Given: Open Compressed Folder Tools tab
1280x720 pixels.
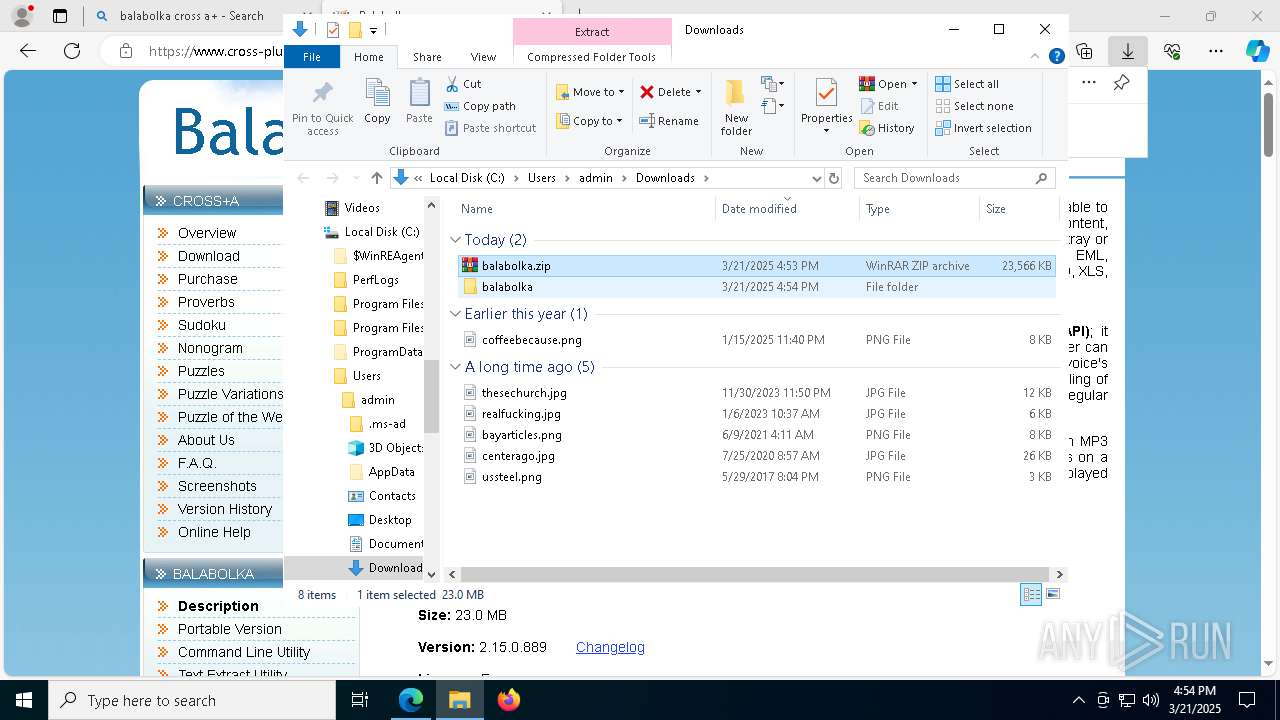Looking at the screenshot, I should pos(591,57).
